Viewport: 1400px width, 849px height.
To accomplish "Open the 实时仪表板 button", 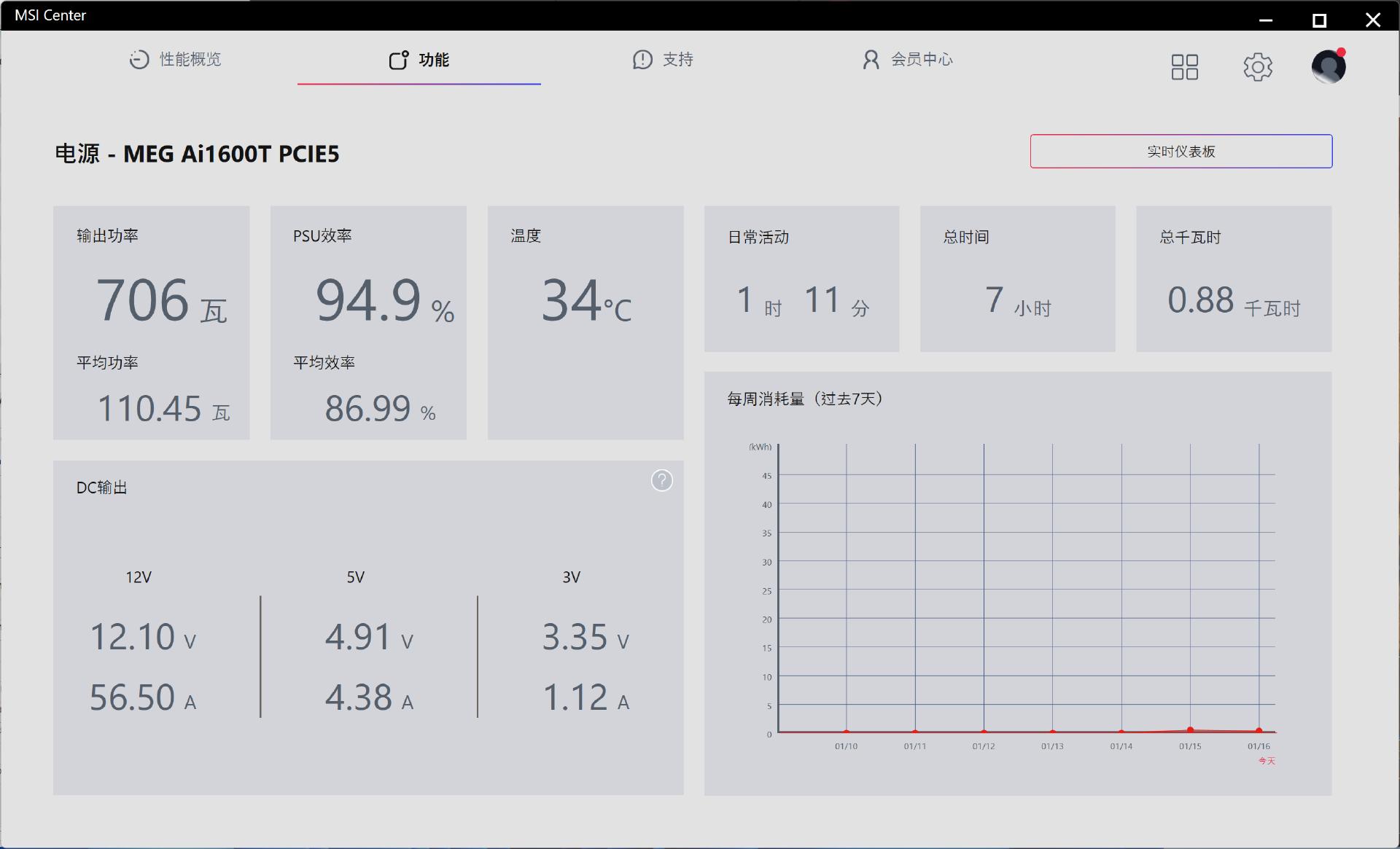I will [x=1181, y=151].
